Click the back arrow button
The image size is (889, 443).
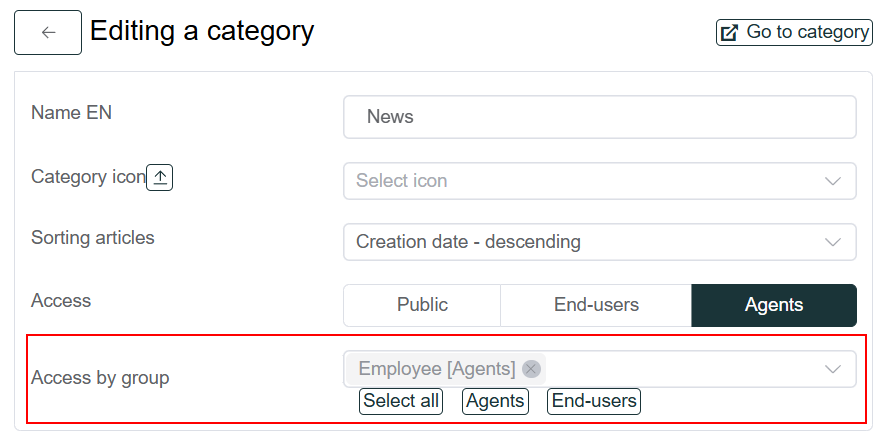point(48,32)
